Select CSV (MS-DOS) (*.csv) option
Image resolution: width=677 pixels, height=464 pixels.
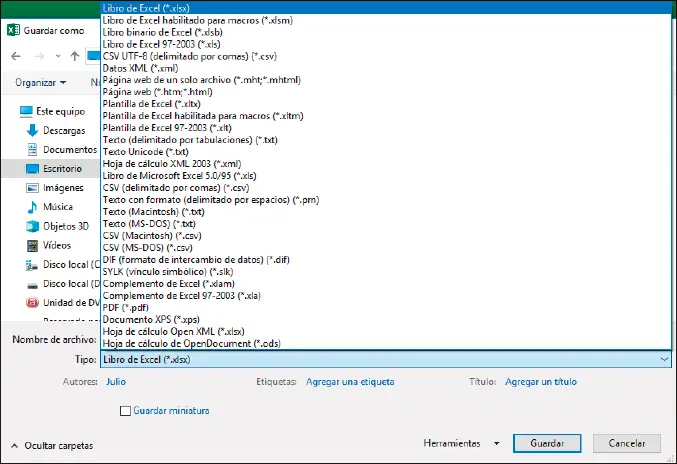click(386, 248)
